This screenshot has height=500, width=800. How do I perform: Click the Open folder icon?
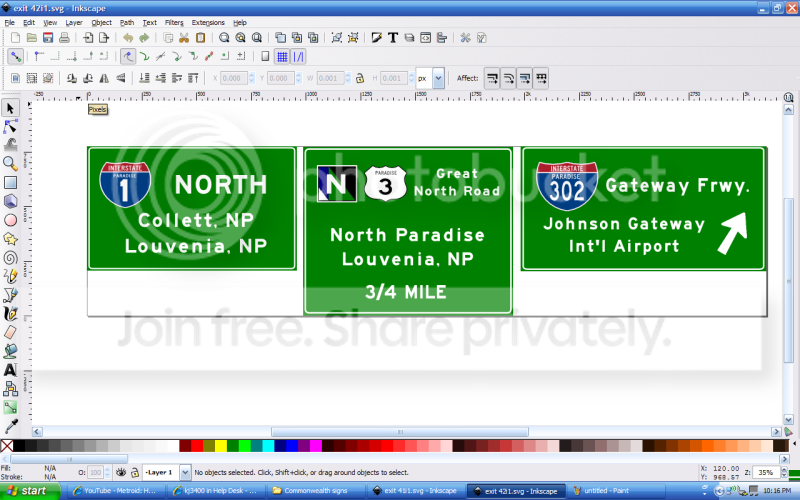(x=32, y=38)
